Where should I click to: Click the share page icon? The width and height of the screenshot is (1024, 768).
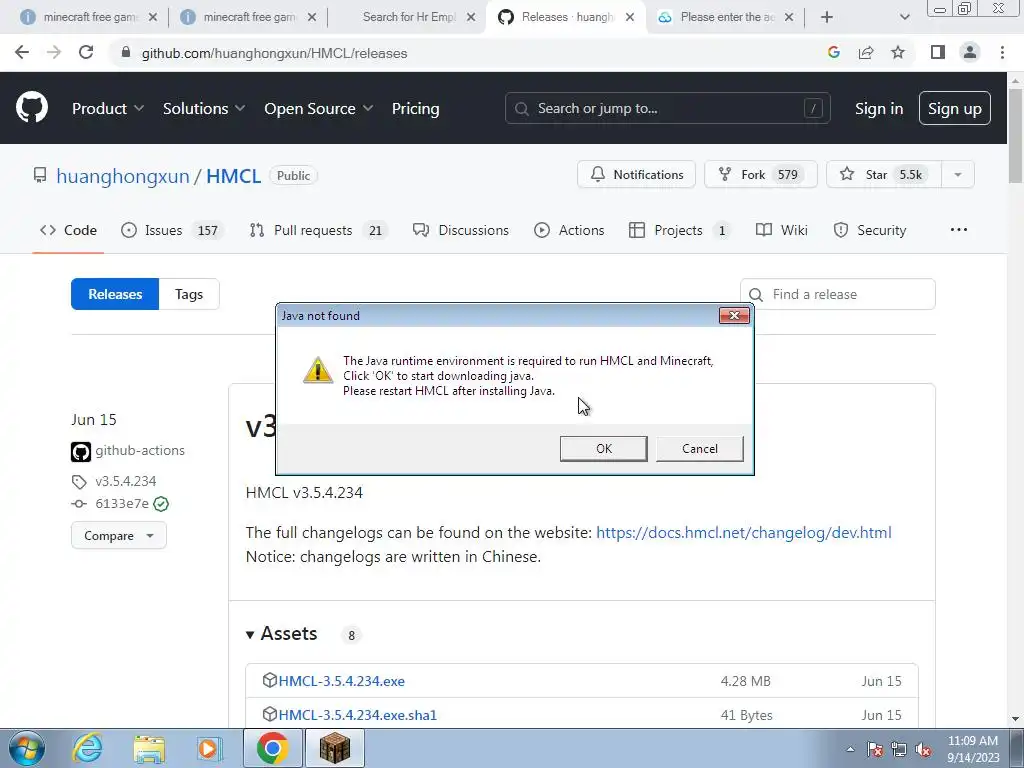(866, 53)
